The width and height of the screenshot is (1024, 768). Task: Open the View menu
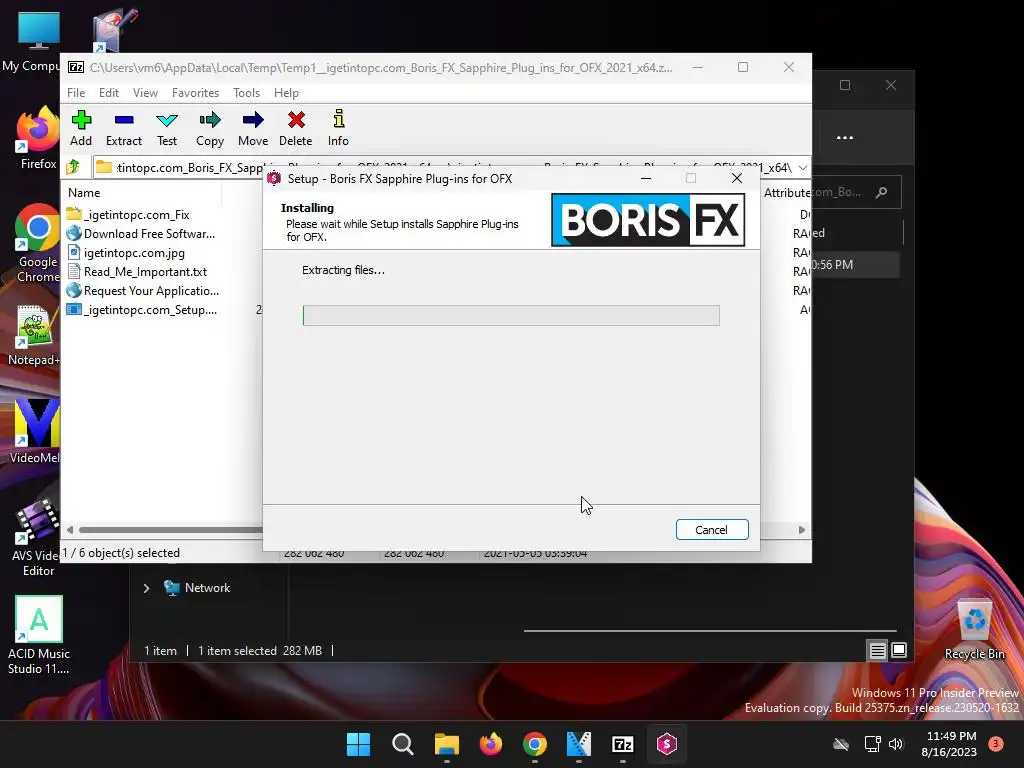click(145, 93)
